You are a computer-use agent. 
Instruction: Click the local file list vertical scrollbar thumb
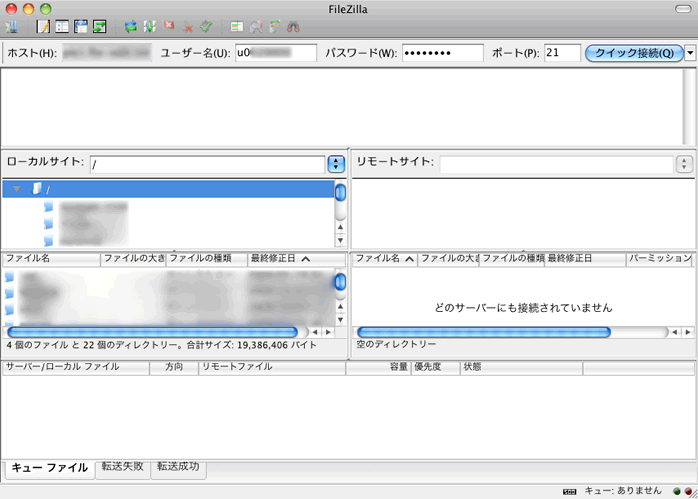click(x=341, y=282)
